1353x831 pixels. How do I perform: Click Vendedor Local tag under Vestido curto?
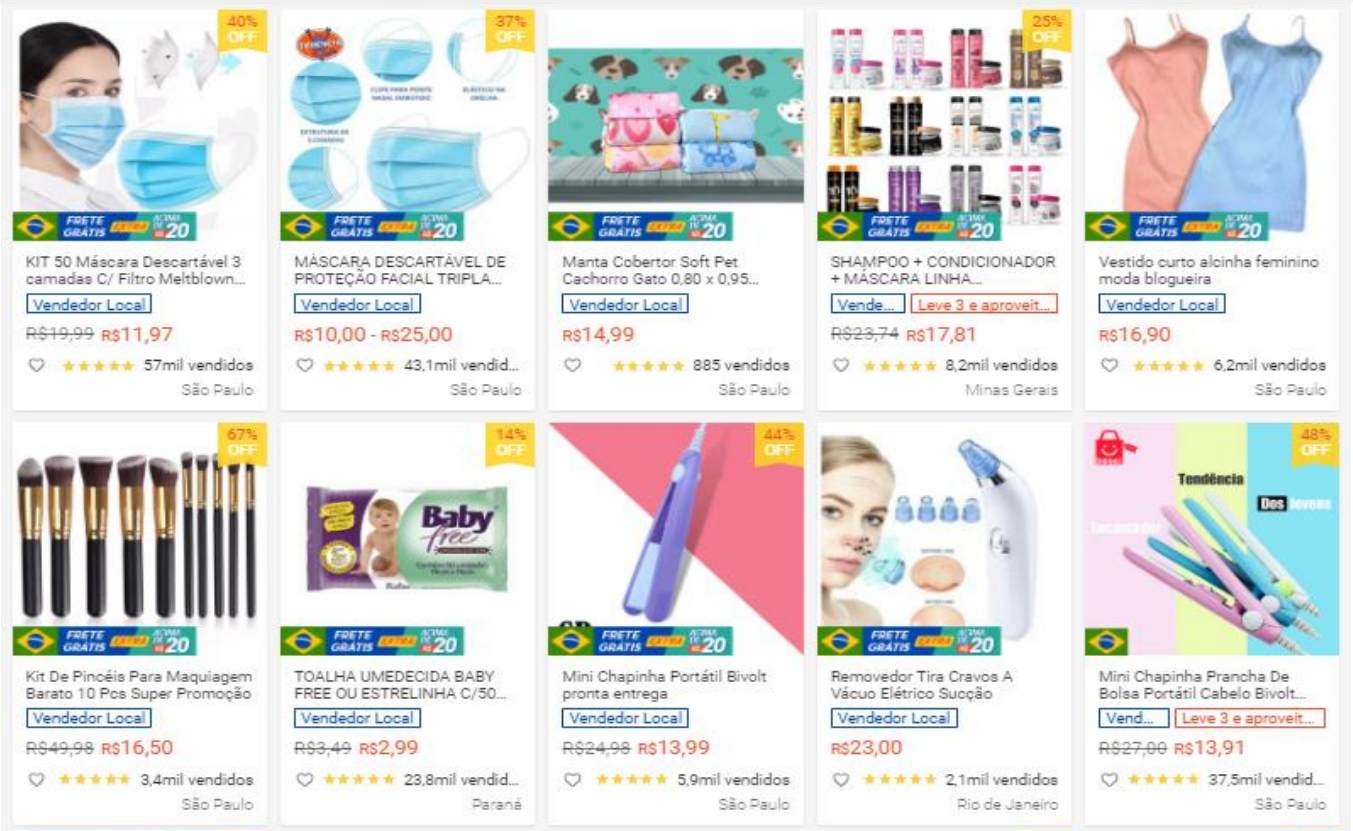click(x=1162, y=304)
